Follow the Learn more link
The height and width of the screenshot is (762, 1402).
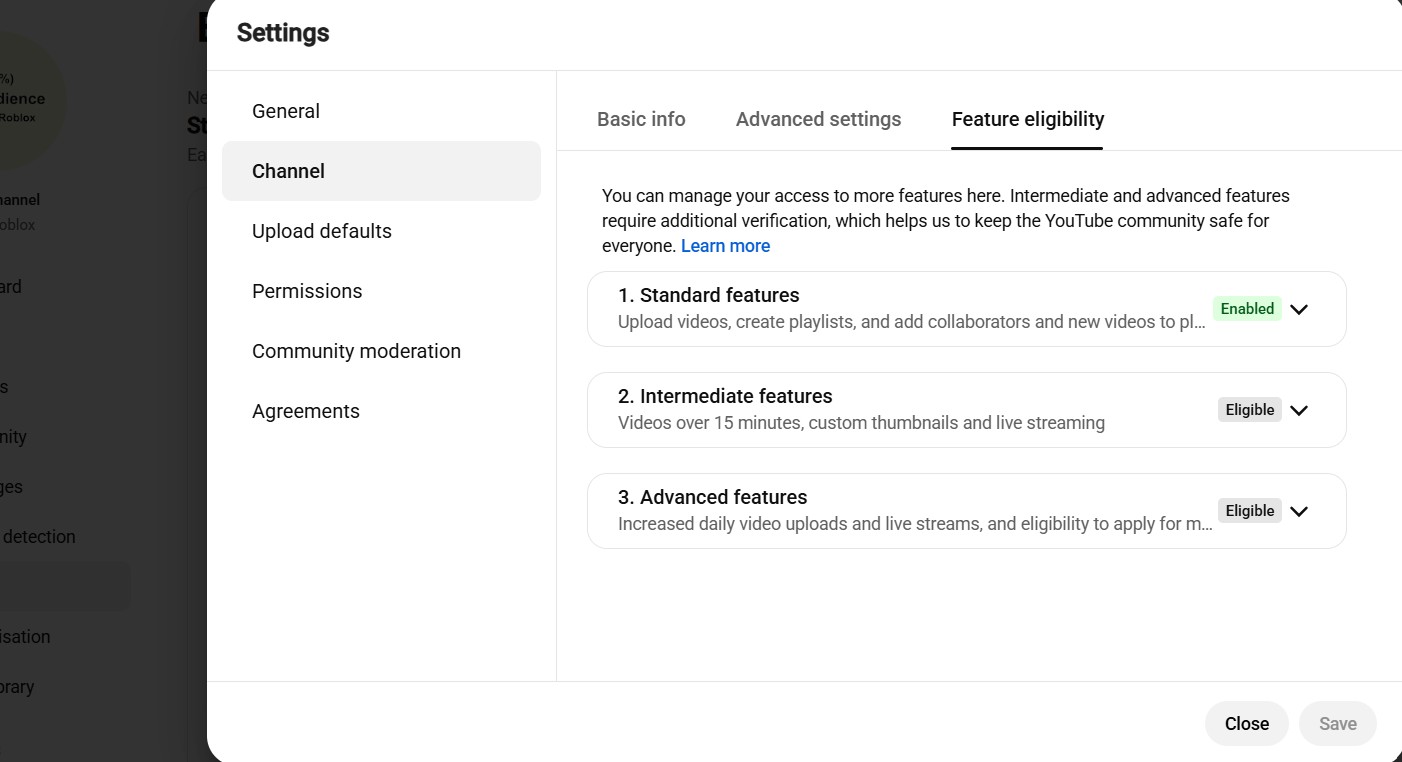(x=725, y=246)
